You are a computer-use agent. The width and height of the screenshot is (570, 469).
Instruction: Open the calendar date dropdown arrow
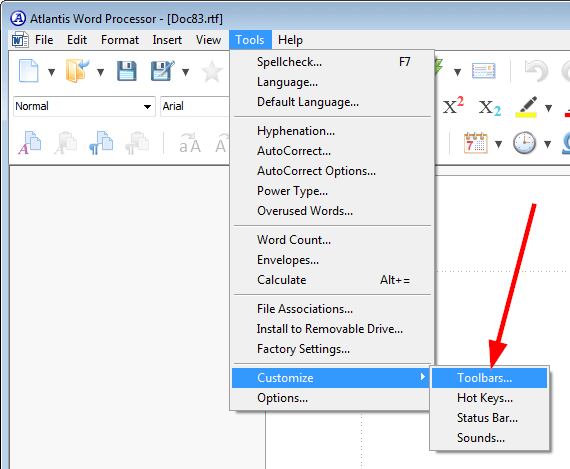pos(498,144)
